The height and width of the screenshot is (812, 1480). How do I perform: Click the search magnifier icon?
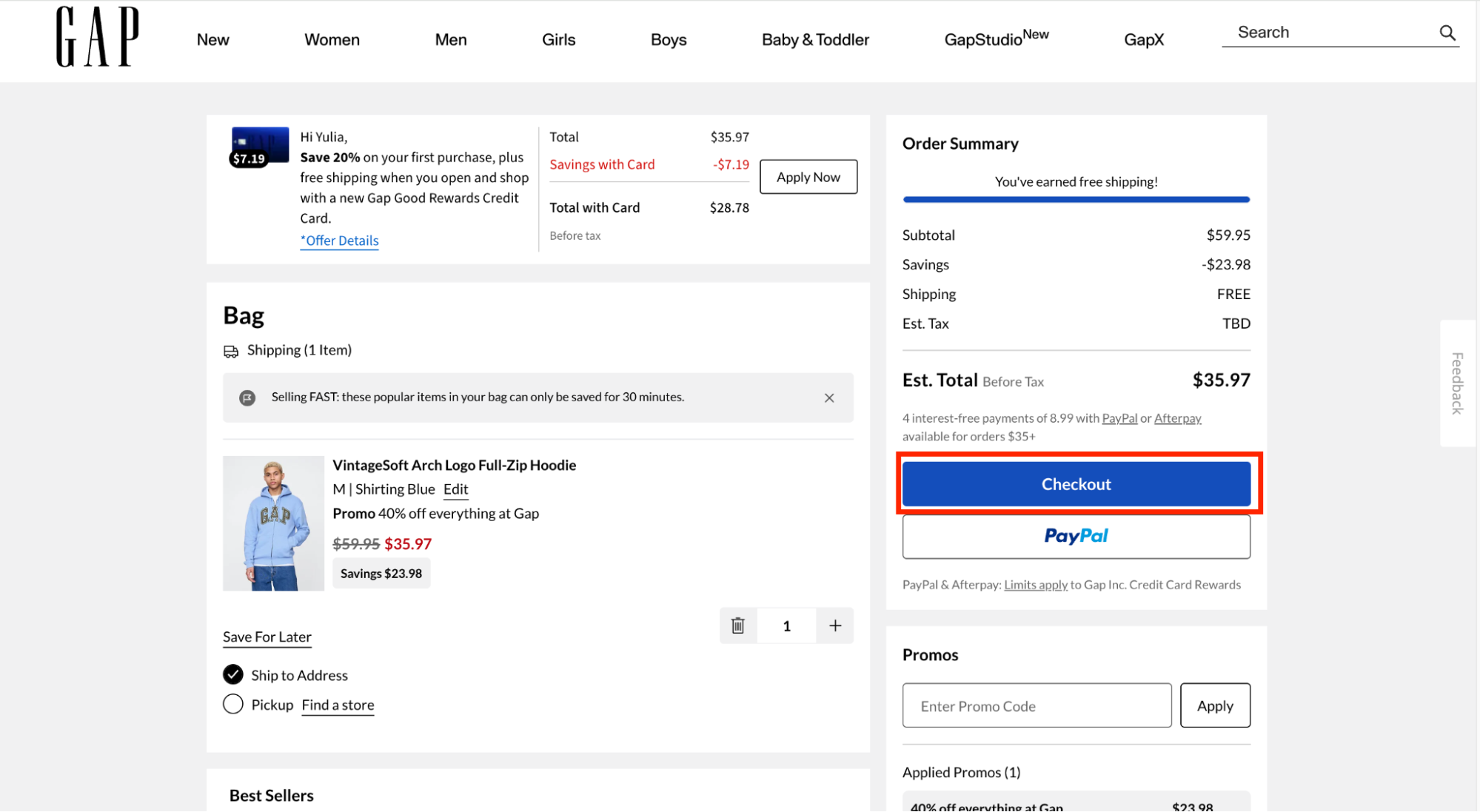pyautogui.click(x=1447, y=33)
